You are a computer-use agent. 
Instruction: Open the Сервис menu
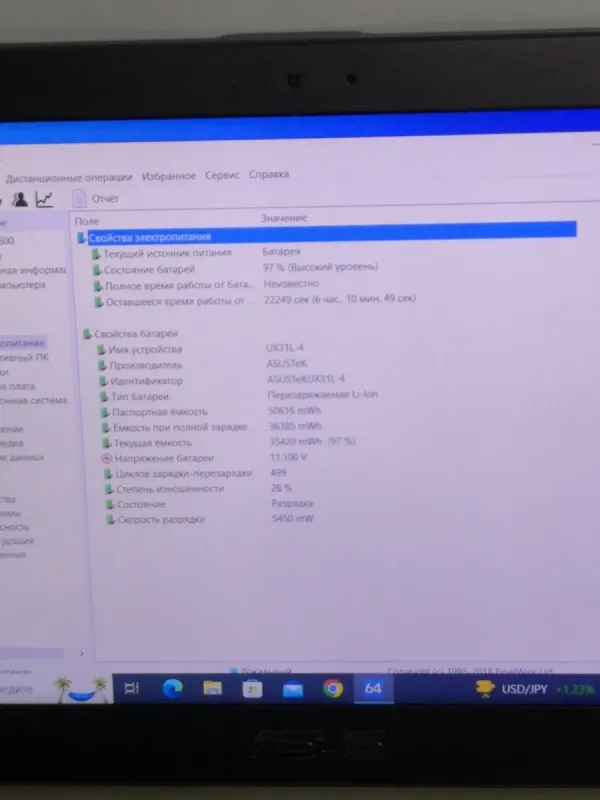(222, 175)
